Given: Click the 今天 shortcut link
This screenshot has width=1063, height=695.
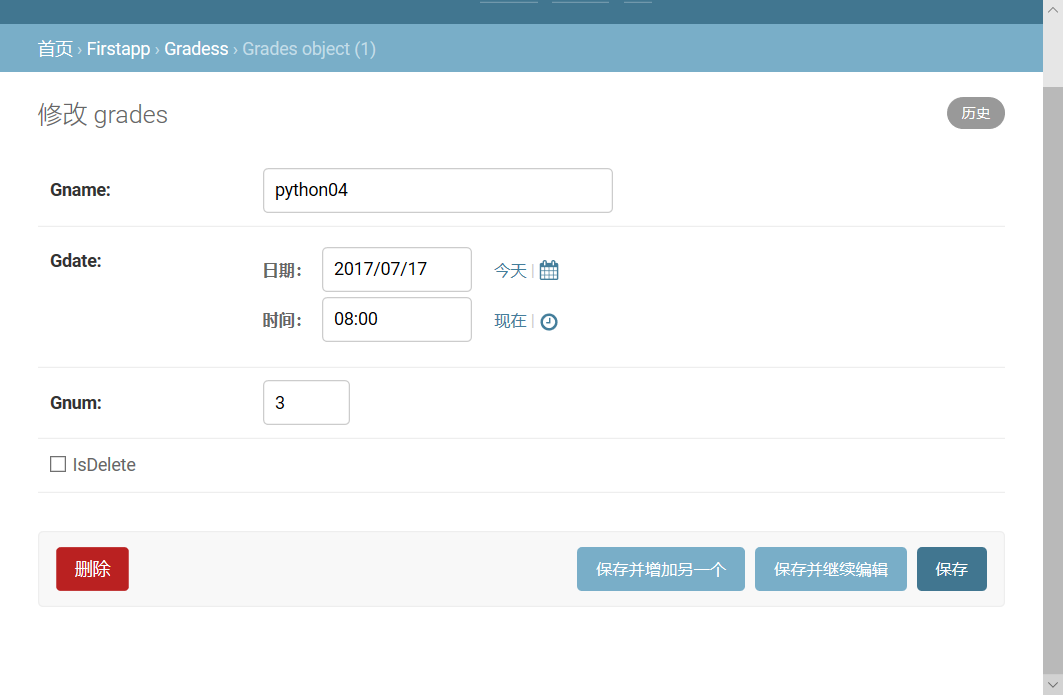Looking at the screenshot, I should click(x=510, y=271).
